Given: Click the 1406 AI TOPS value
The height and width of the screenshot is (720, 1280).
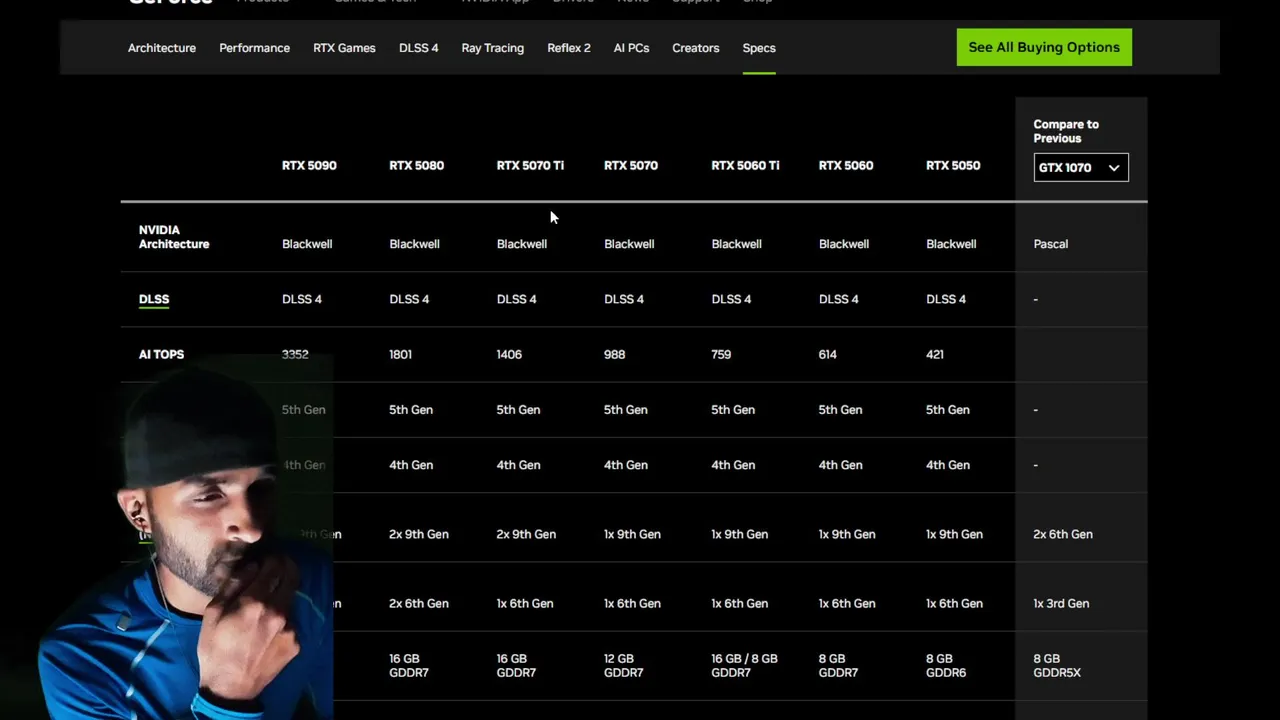Looking at the screenshot, I should tap(509, 354).
